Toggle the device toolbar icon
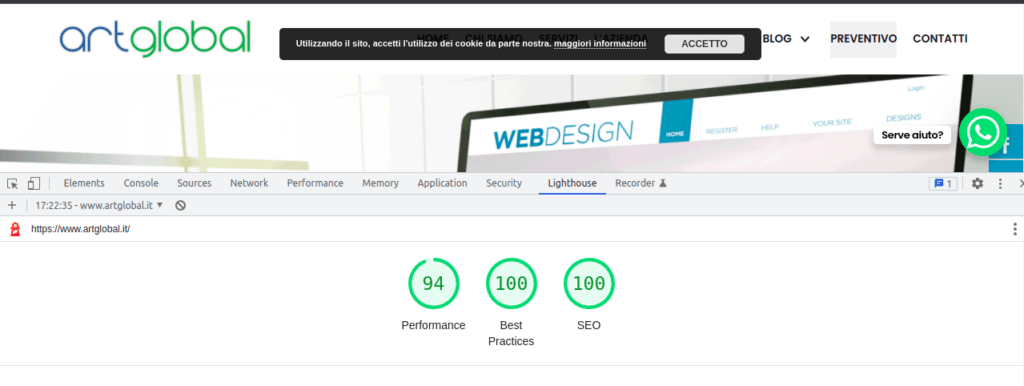The height and width of the screenshot is (386, 1024). 34,184
